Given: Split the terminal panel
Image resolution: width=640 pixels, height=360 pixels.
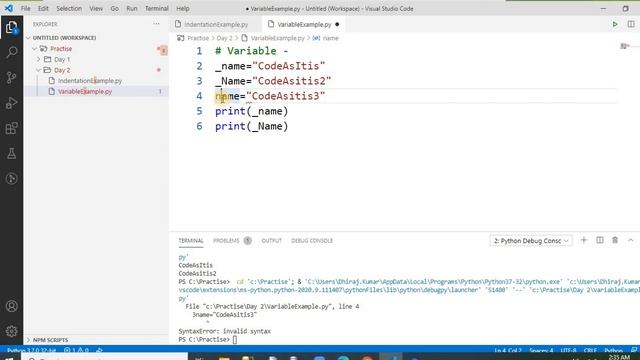Looking at the screenshot, I should pos(600,240).
